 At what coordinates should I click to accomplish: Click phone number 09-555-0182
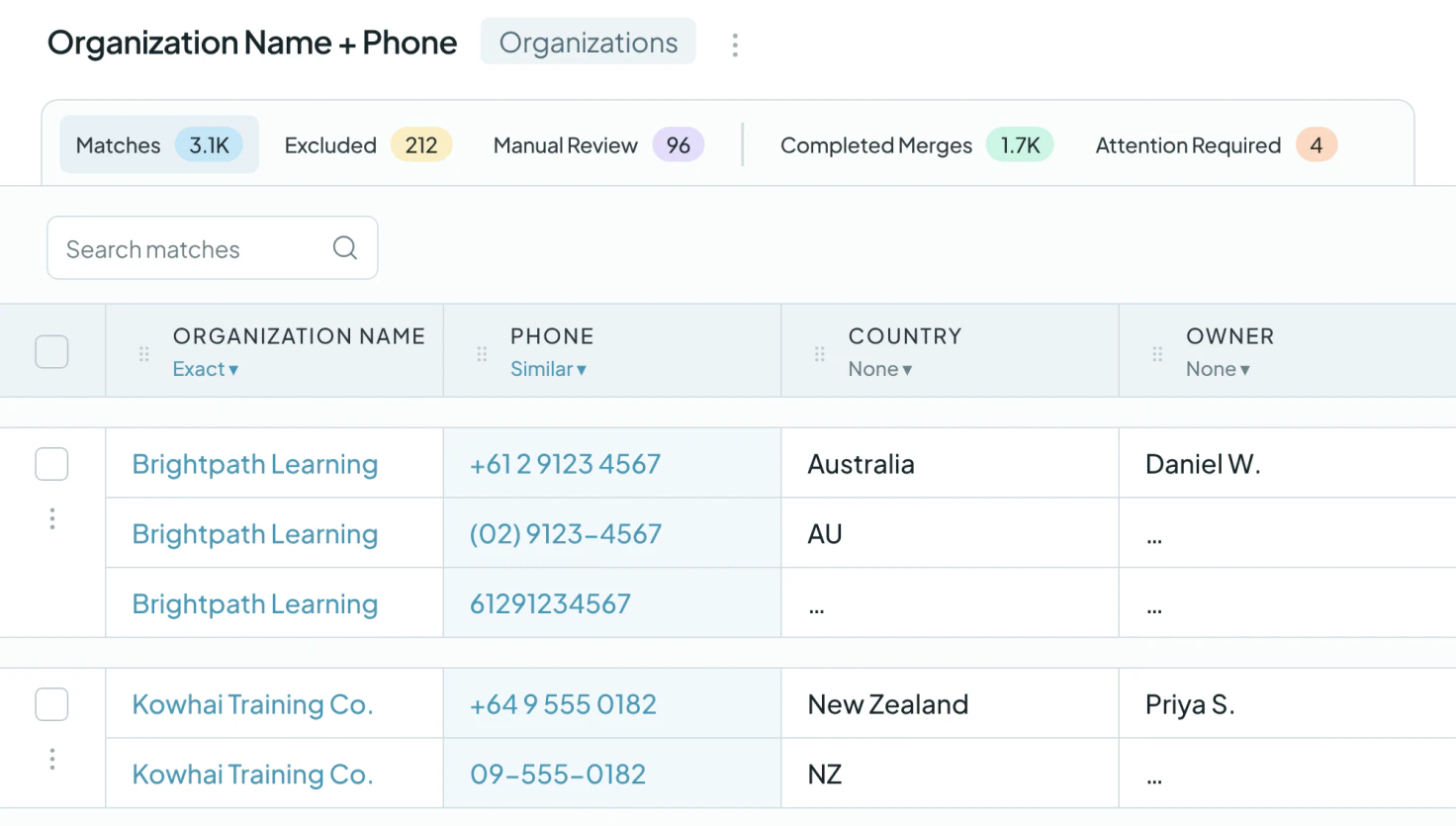(x=558, y=775)
